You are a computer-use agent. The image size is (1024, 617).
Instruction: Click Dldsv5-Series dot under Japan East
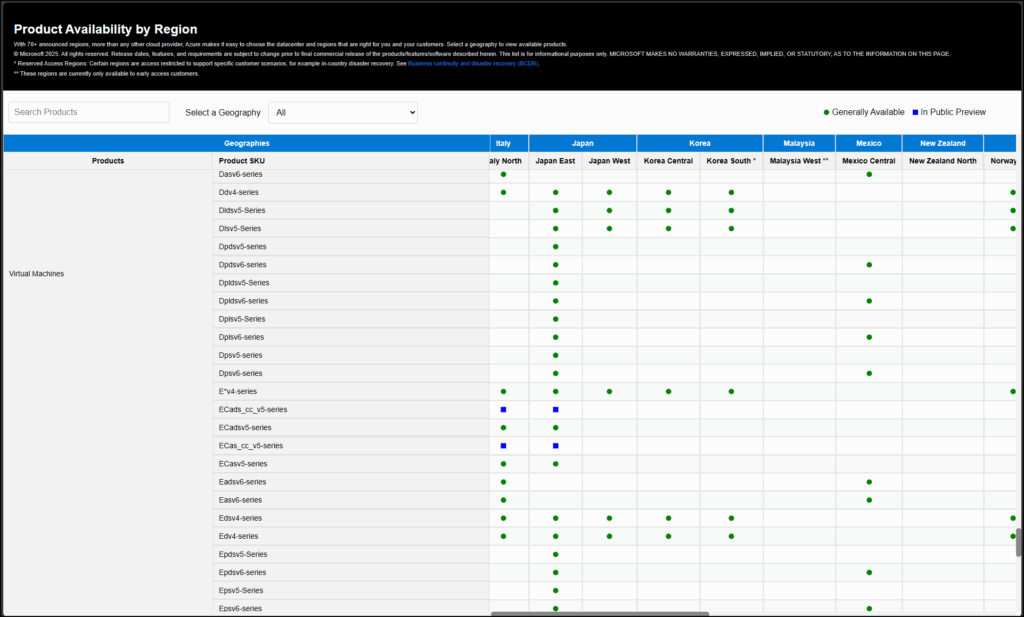pyautogui.click(x=556, y=211)
